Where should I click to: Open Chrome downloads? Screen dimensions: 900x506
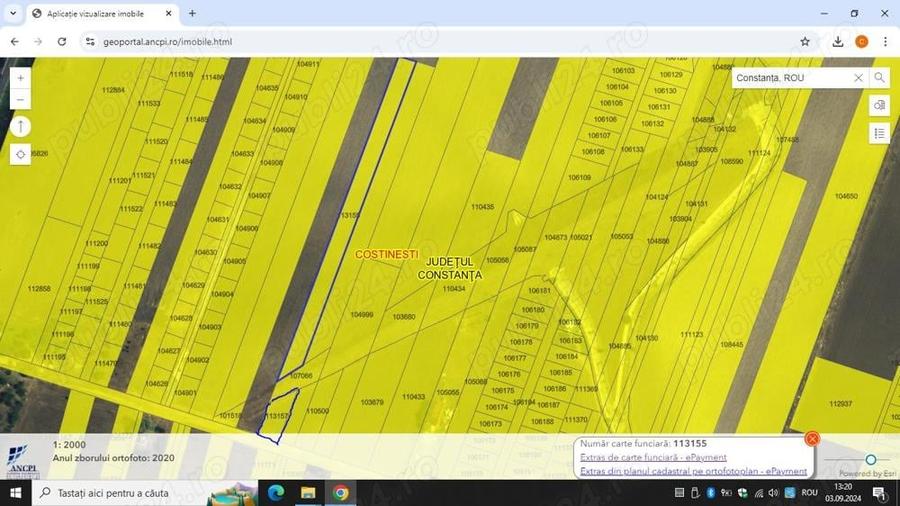click(x=838, y=42)
